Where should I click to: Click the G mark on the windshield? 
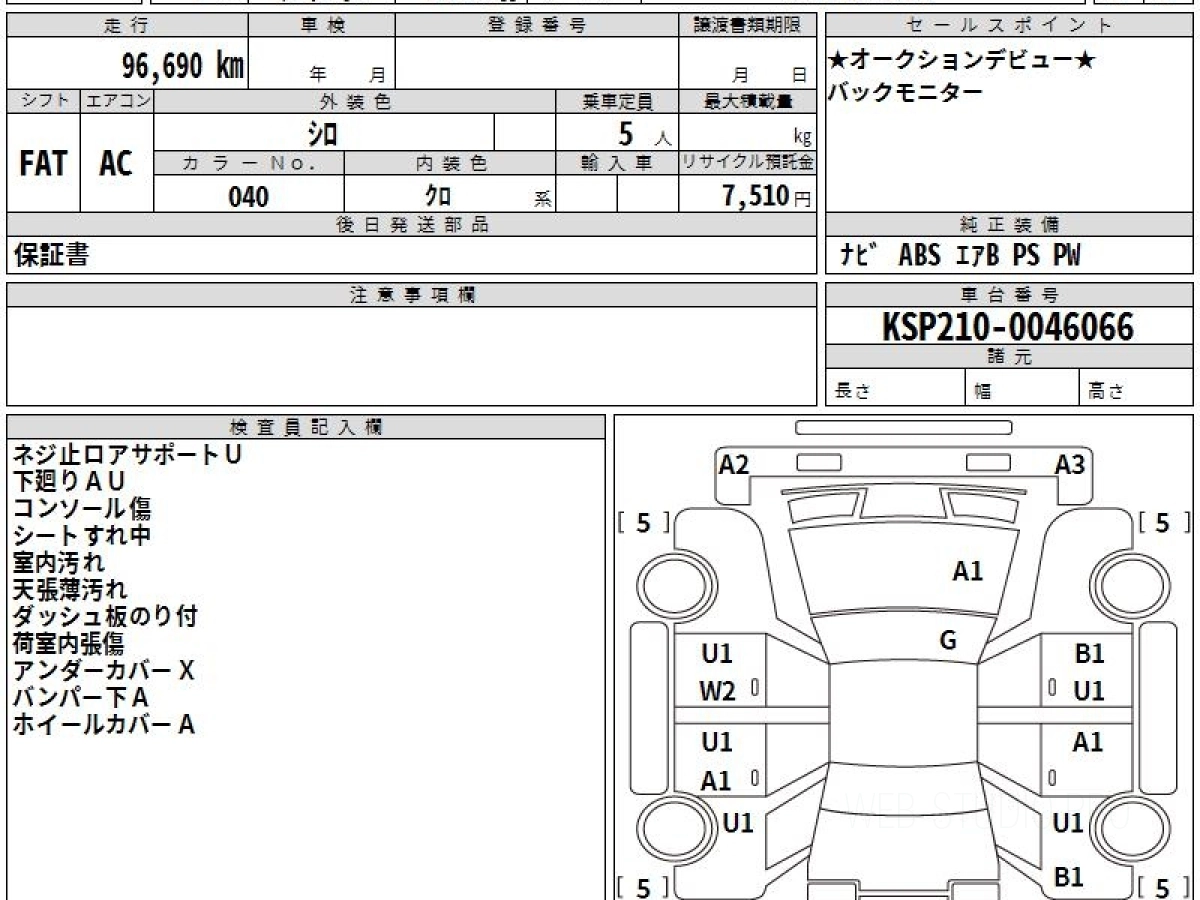tap(948, 641)
